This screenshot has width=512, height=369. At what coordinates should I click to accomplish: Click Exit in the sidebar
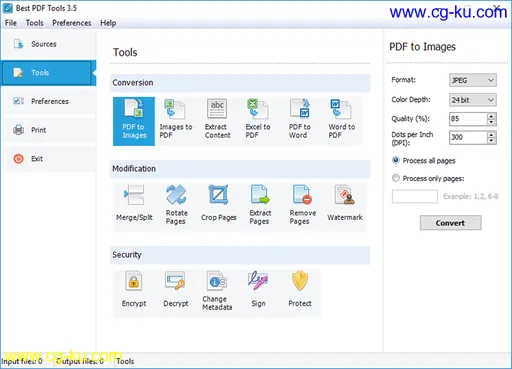tap(49, 159)
